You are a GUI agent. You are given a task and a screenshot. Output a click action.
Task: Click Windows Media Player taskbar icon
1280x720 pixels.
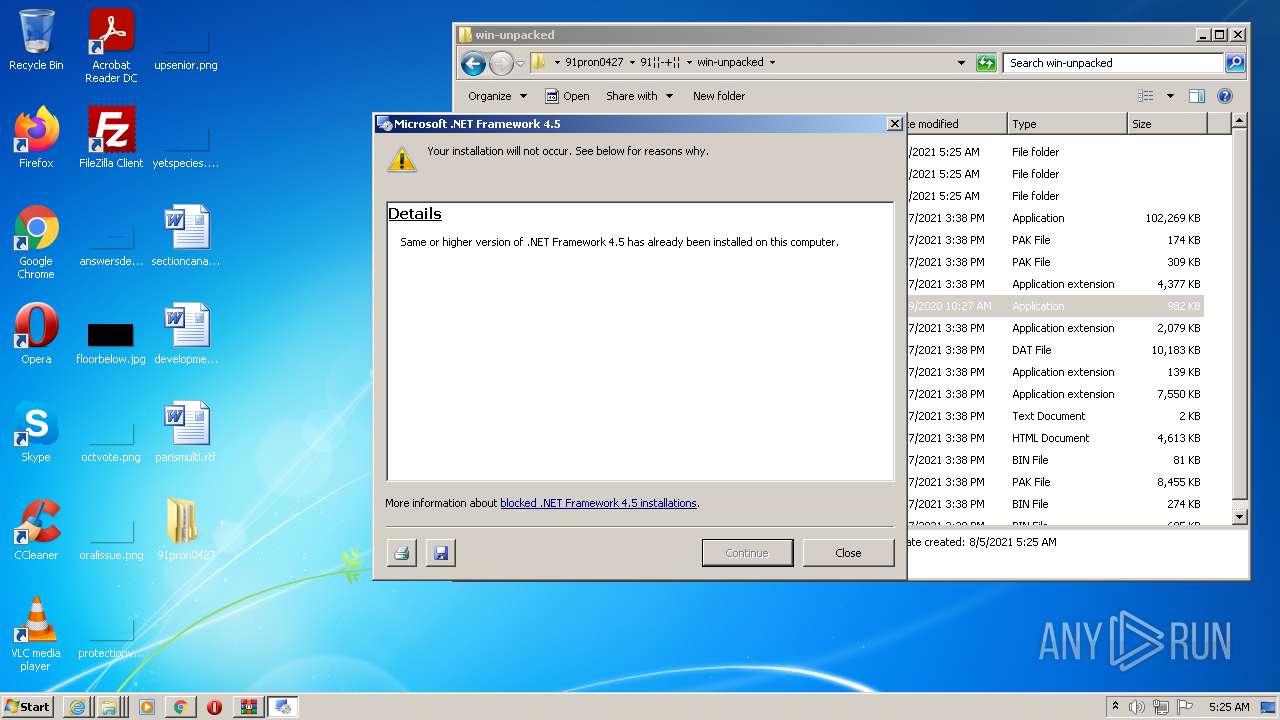[x=147, y=707]
